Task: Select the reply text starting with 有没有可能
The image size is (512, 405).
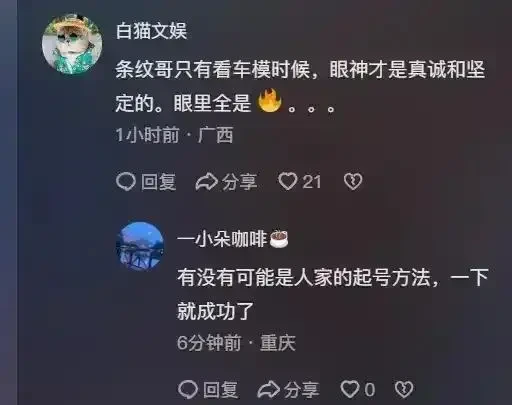Action: [333, 294]
